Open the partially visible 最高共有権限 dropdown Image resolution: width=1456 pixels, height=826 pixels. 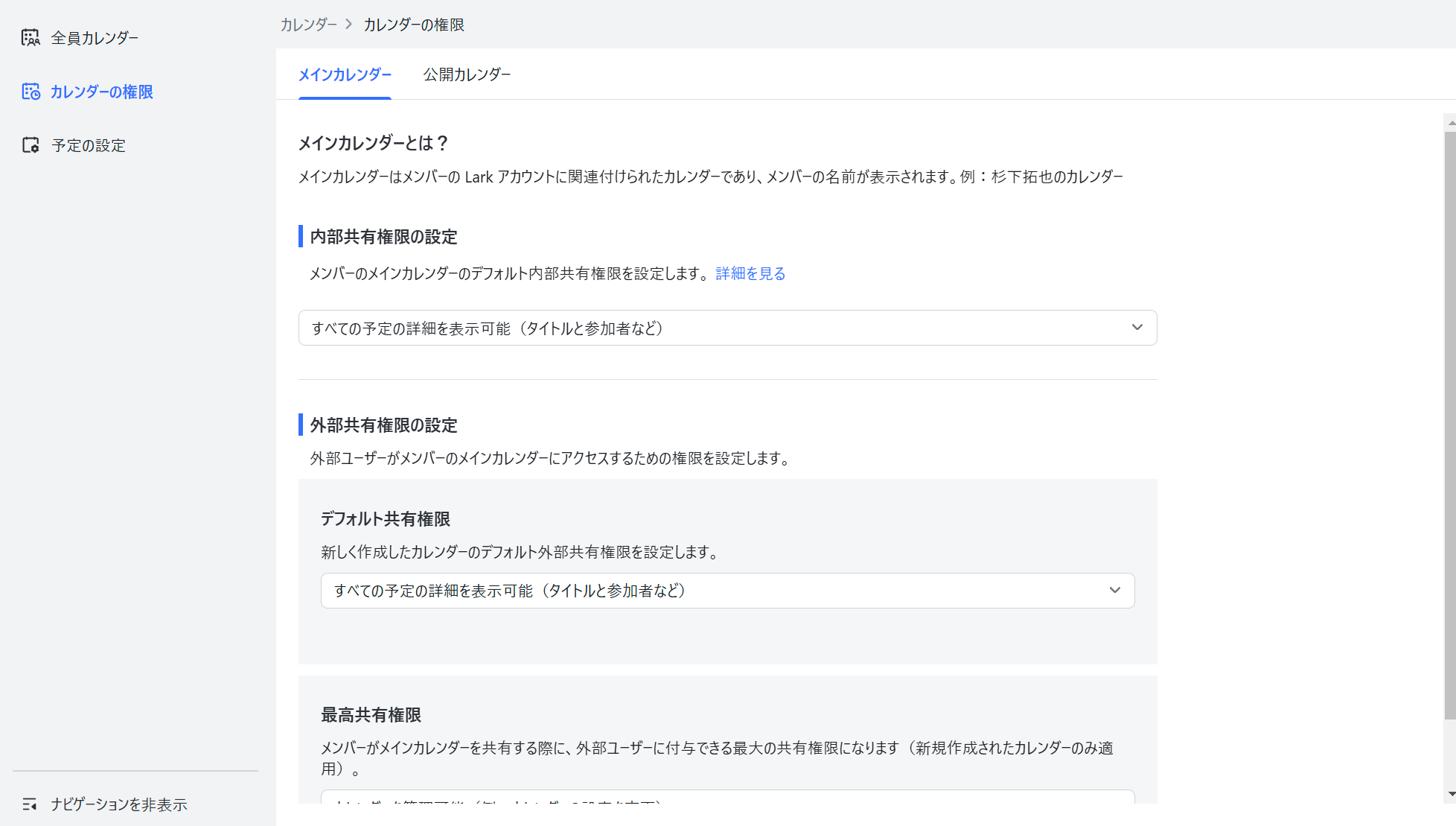tap(727, 798)
